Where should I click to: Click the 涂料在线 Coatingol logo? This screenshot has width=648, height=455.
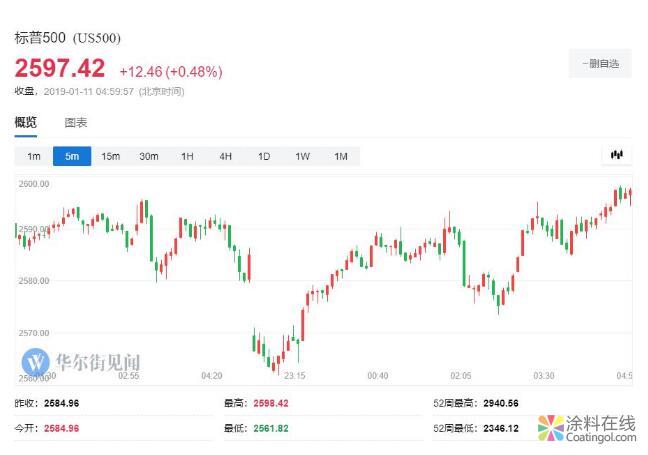[x=587, y=428]
